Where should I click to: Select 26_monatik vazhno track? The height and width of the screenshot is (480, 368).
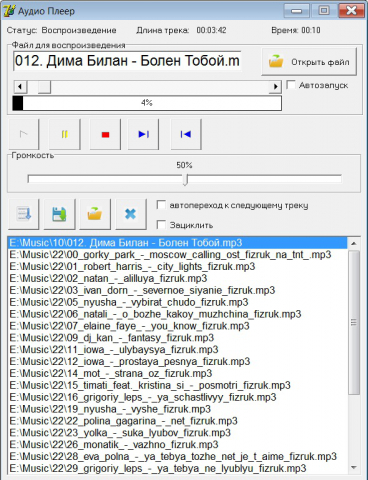pos(177,445)
